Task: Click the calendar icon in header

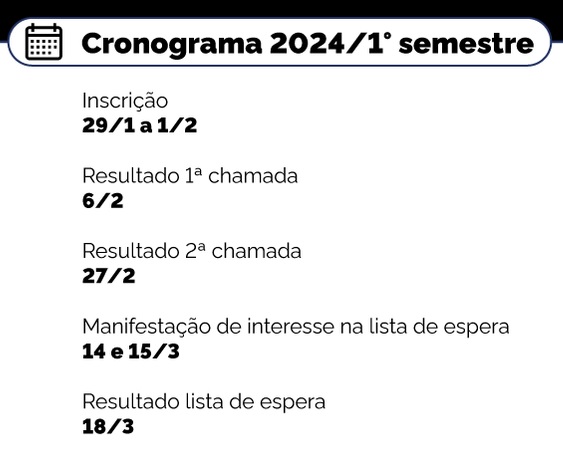Action: pos(44,42)
